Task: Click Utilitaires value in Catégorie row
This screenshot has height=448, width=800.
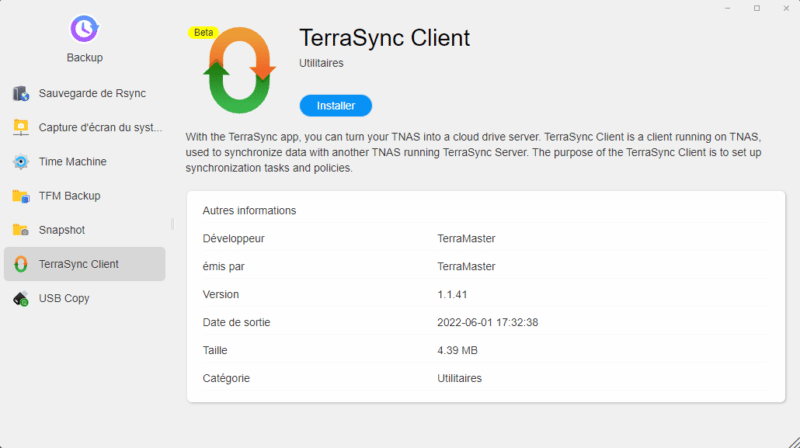Action: tap(459, 379)
